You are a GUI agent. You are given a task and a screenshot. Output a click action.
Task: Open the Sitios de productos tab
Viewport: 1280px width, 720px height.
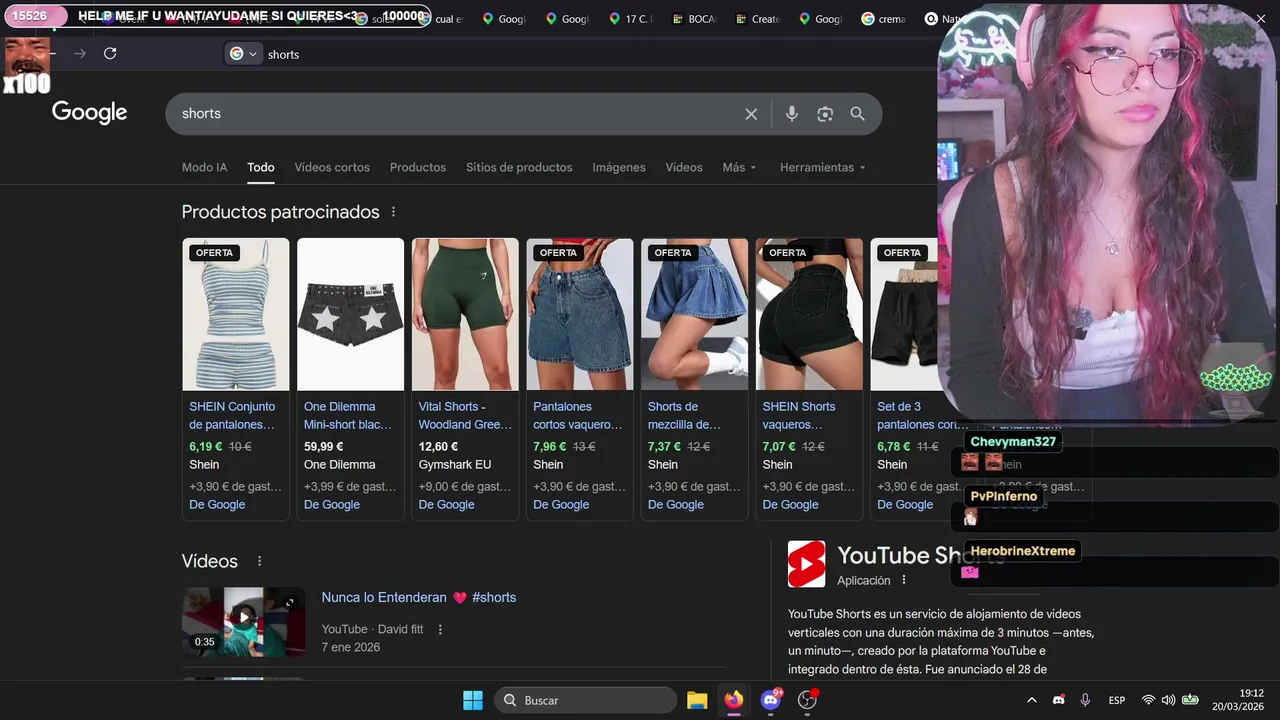tap(519, 167)
